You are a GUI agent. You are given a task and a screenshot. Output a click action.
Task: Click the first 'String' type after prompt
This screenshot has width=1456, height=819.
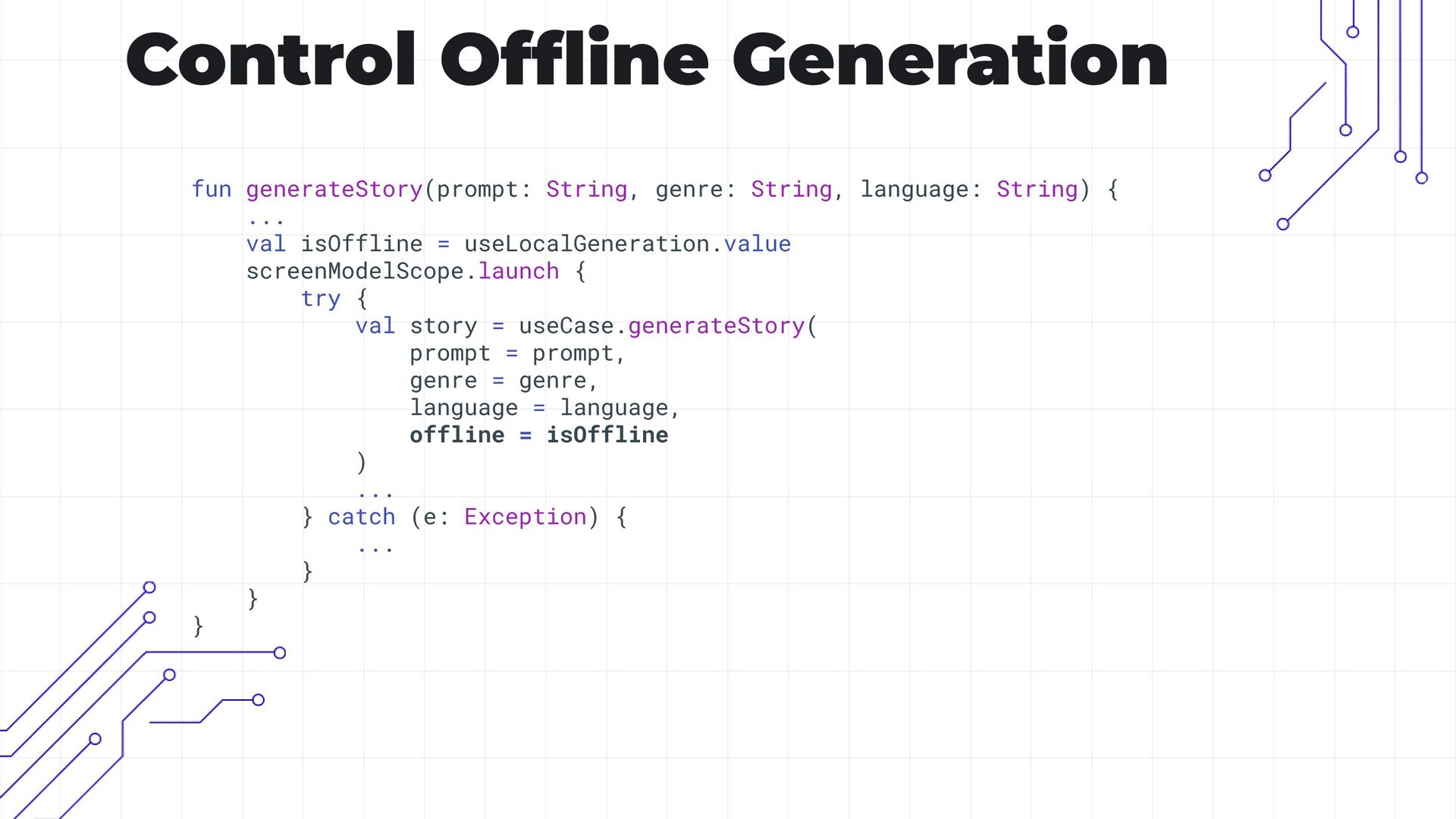[586, 190]
